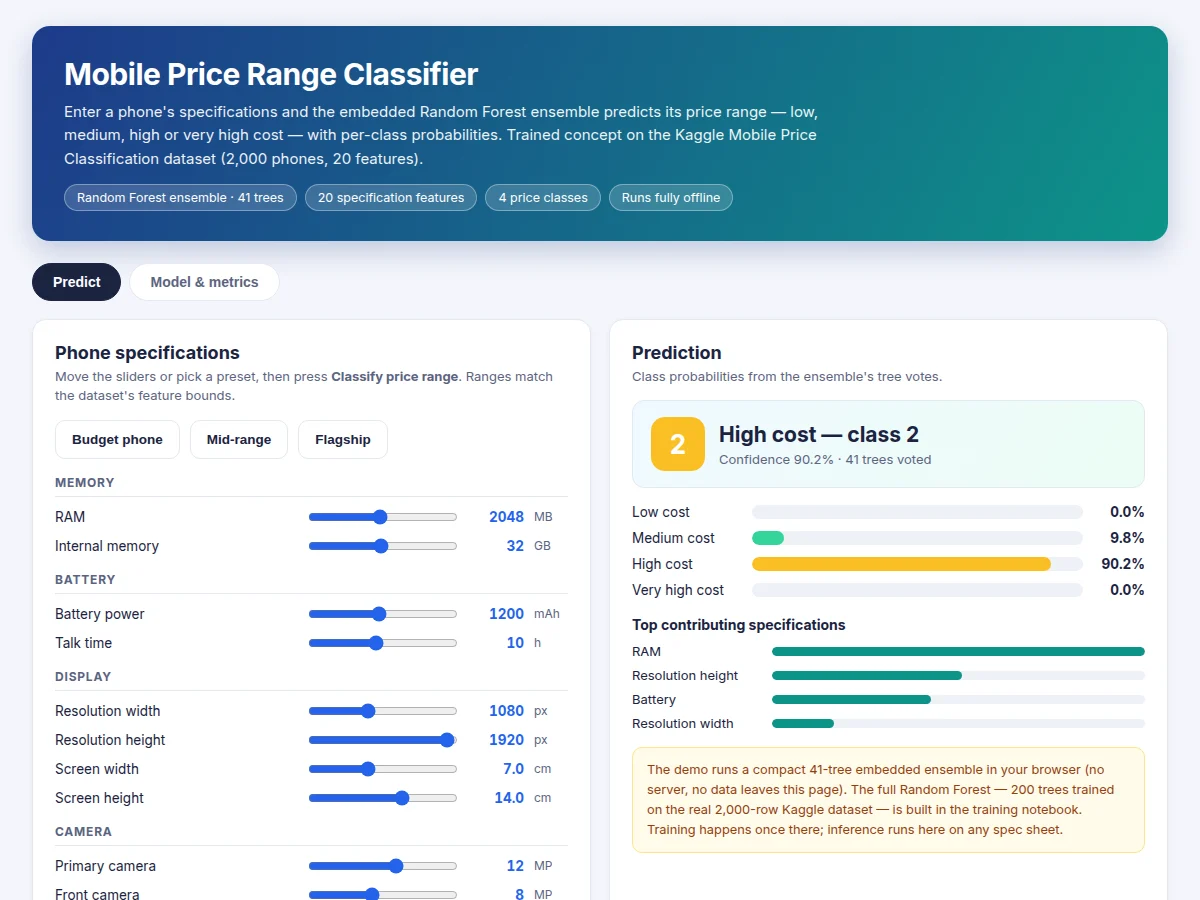Click the Screen height value '14.0'
The height and width of the screenshot is (900, 1200).
pos(509,798)
